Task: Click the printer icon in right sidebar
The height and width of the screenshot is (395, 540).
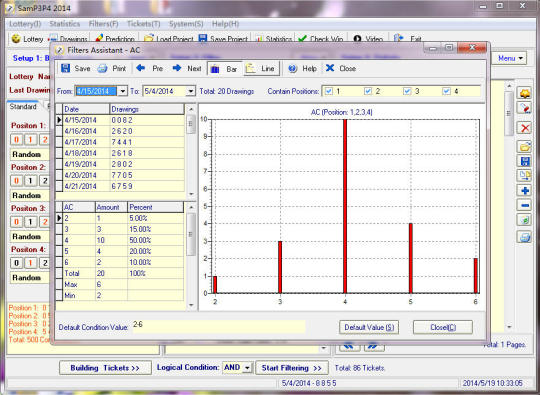Action: pos(525,237)
